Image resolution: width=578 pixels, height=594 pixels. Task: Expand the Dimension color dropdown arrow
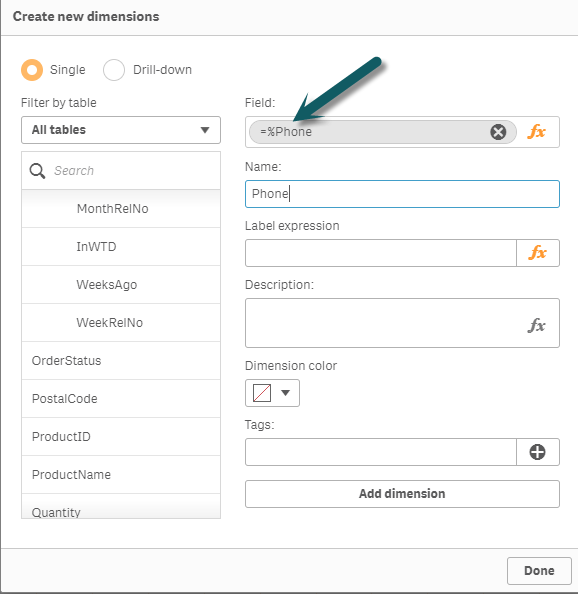tap(286, 393)
